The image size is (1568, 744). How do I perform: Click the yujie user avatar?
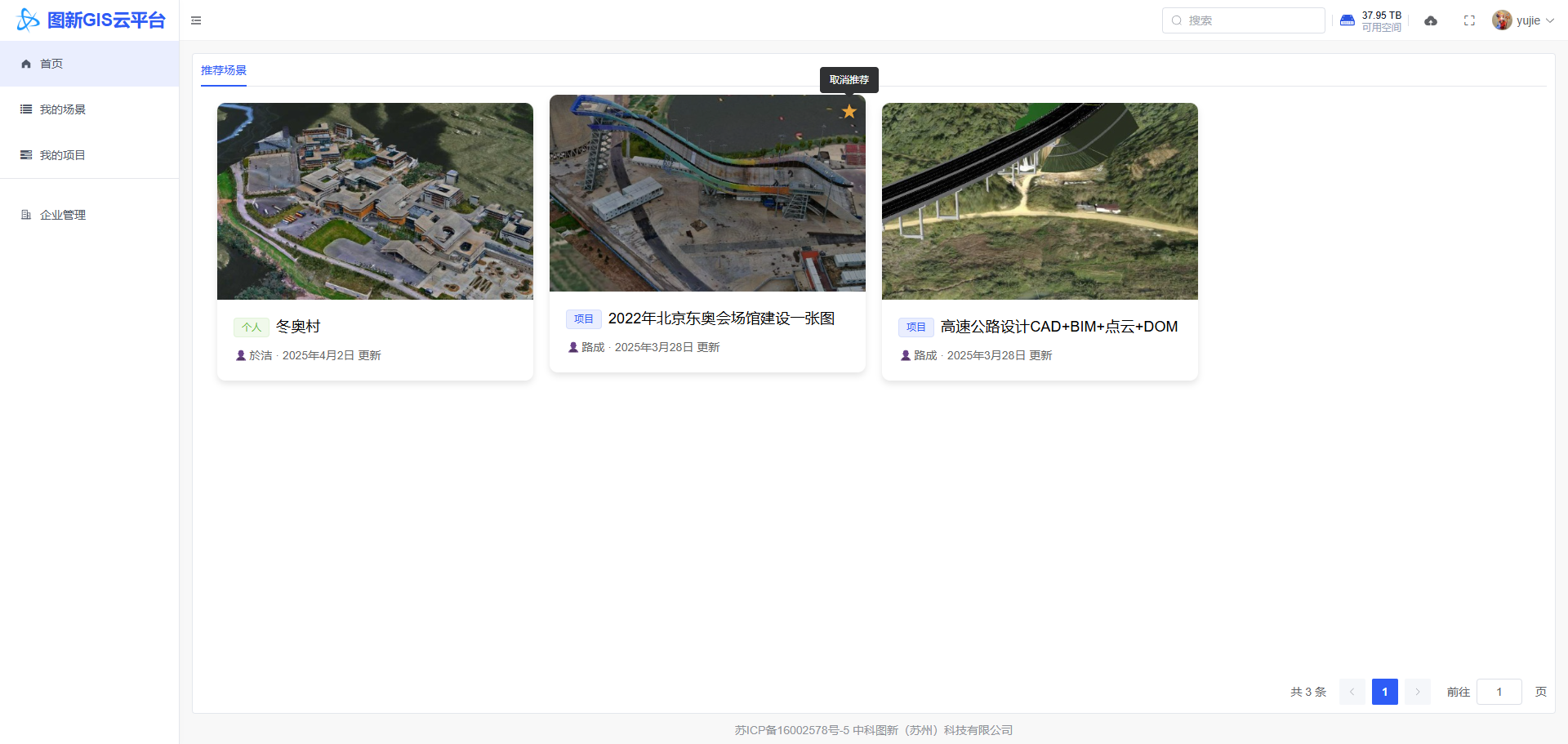[x=1502, y=20]
